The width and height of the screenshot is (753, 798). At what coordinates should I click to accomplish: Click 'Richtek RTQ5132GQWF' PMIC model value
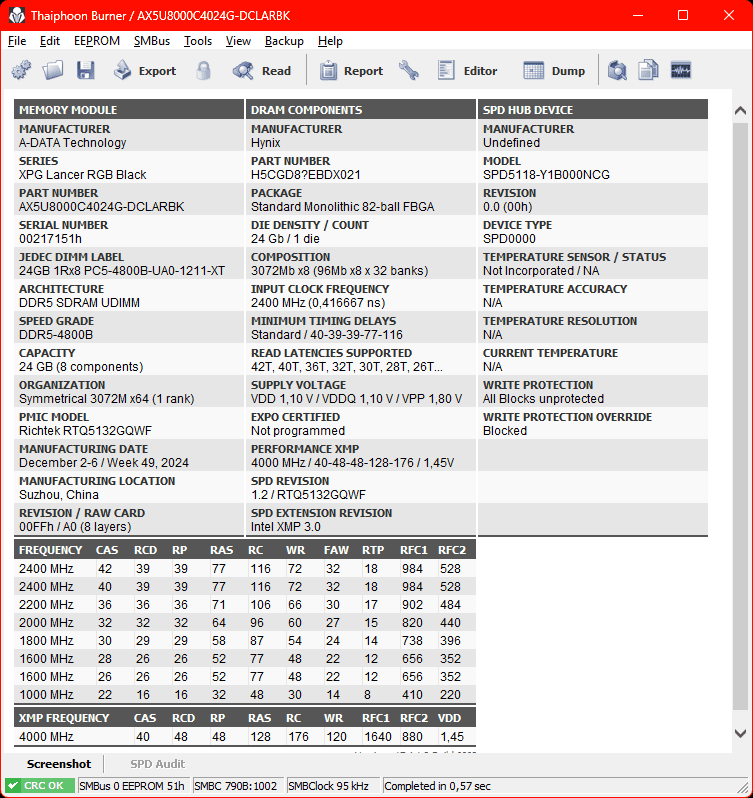pos(85,431)
